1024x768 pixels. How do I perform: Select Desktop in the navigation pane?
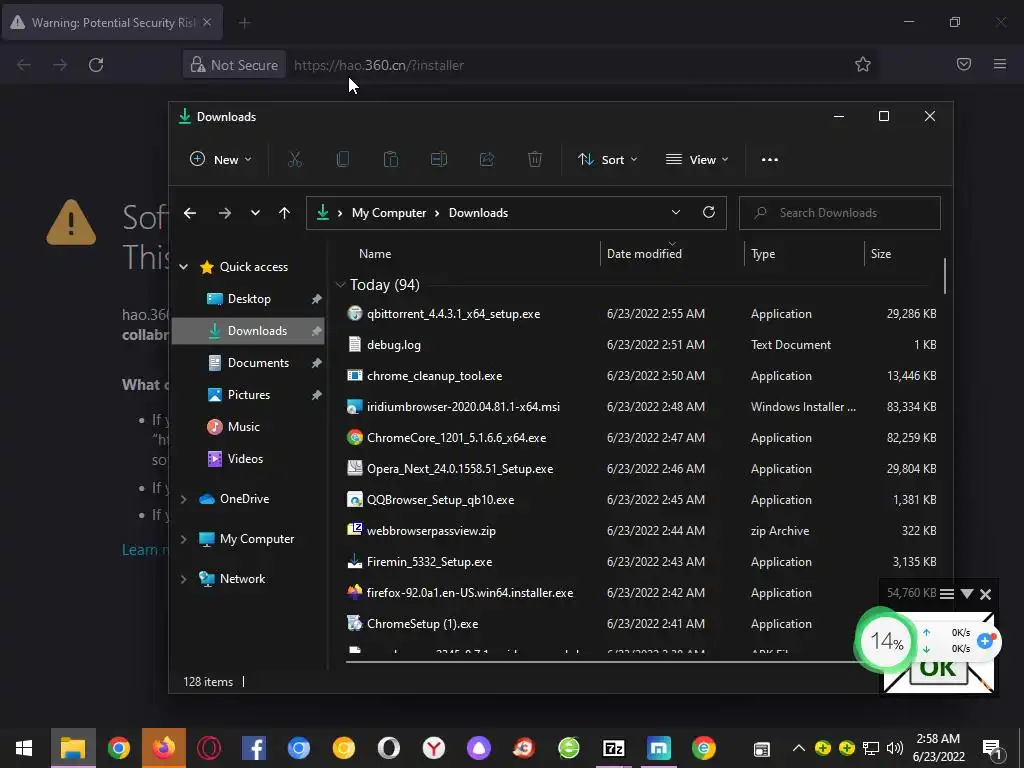point(249,298)
